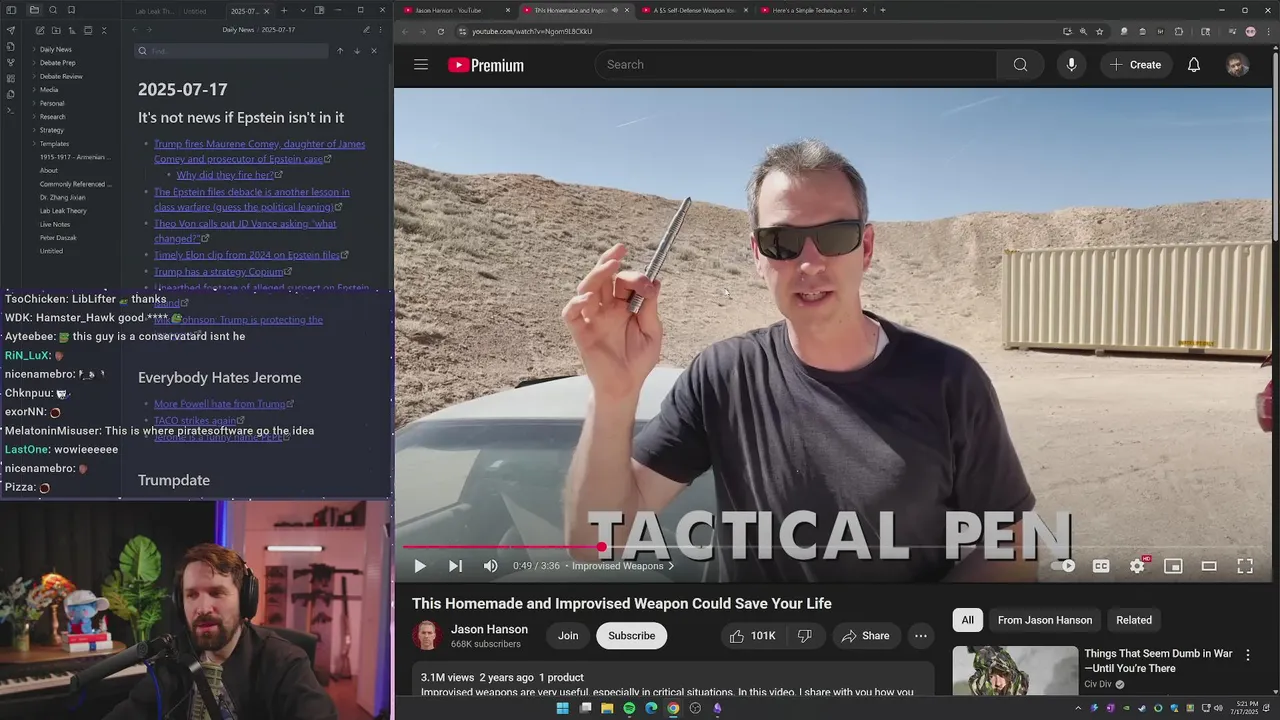The width and height of the screenshot is (1280, 720).
Task: Open Jason Hanson channel name link
Action: [489, 629]
